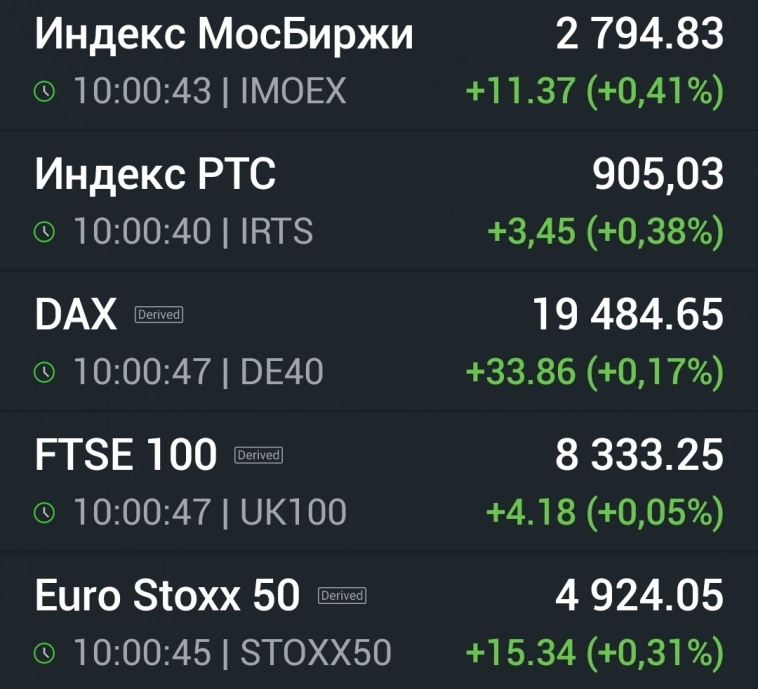Click the clock icon beside IMOEX time

pos(45,92)
